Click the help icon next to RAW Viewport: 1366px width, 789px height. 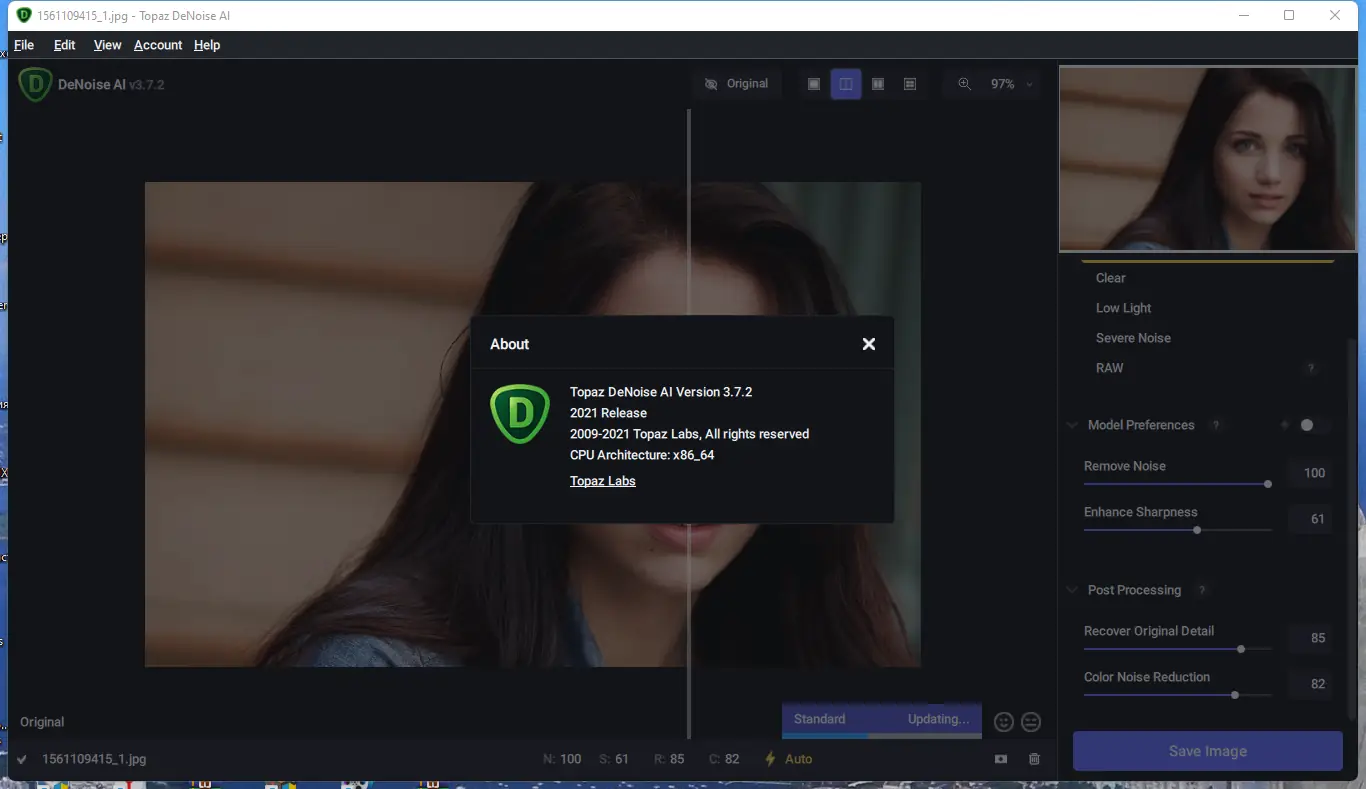tap(1311, 369)
